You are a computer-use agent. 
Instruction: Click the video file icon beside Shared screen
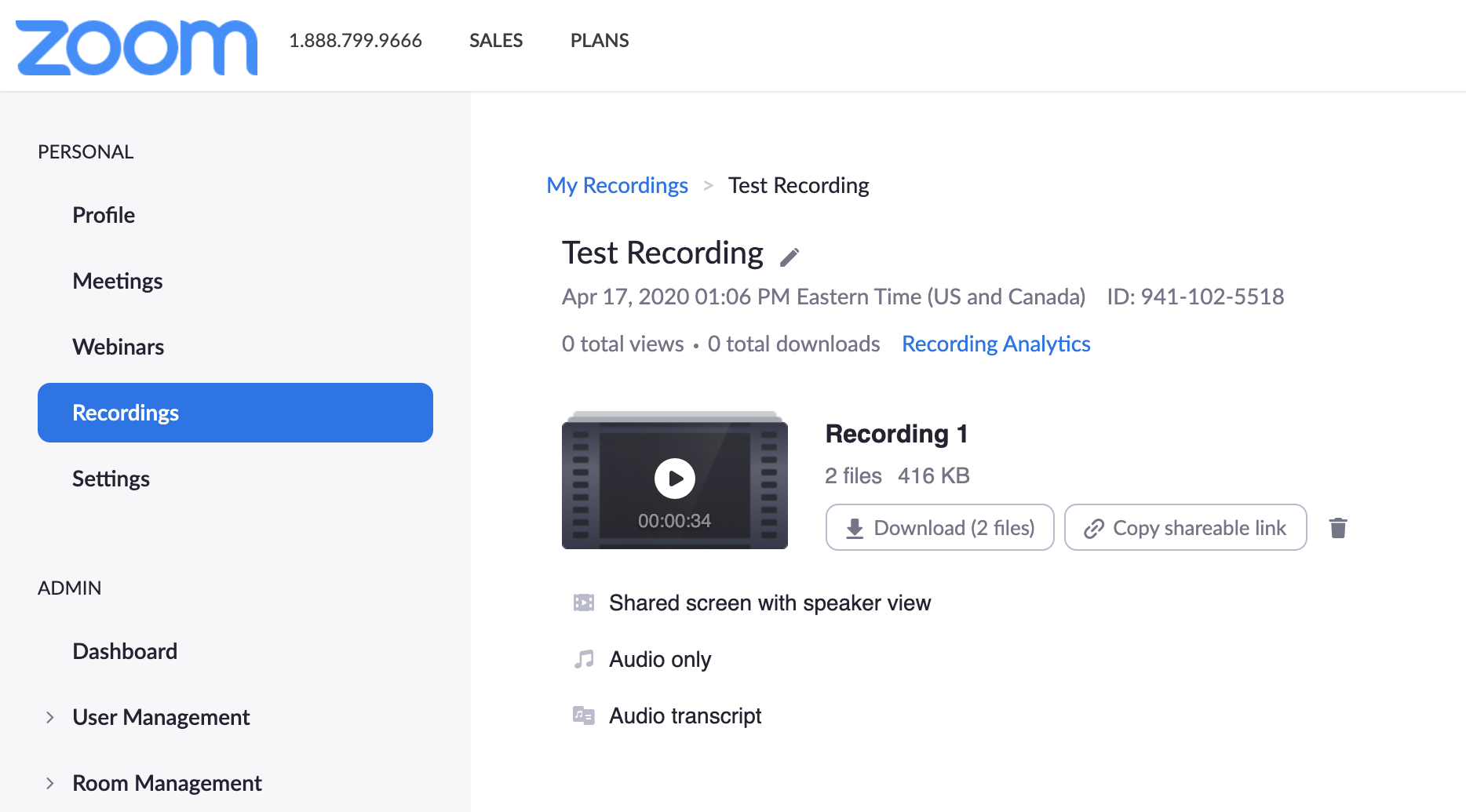[584, 603]
